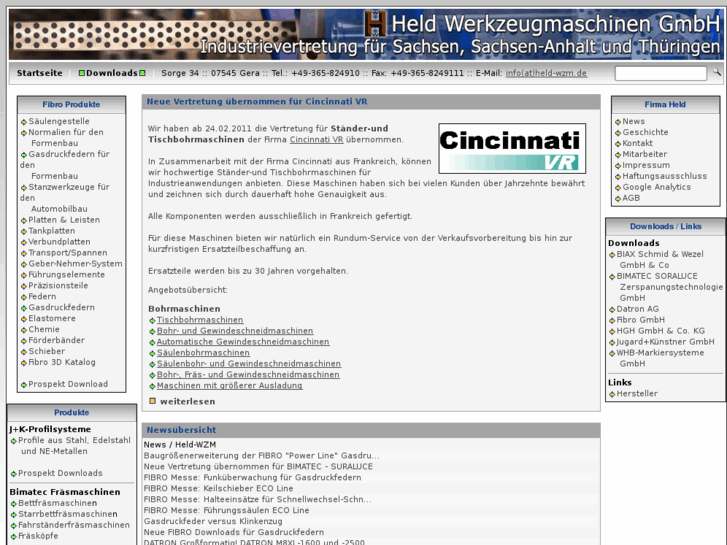The height and width of the screenshot is (545, 727).
Task: Open Tankplatten product link
Action: [x=51, y=231]
